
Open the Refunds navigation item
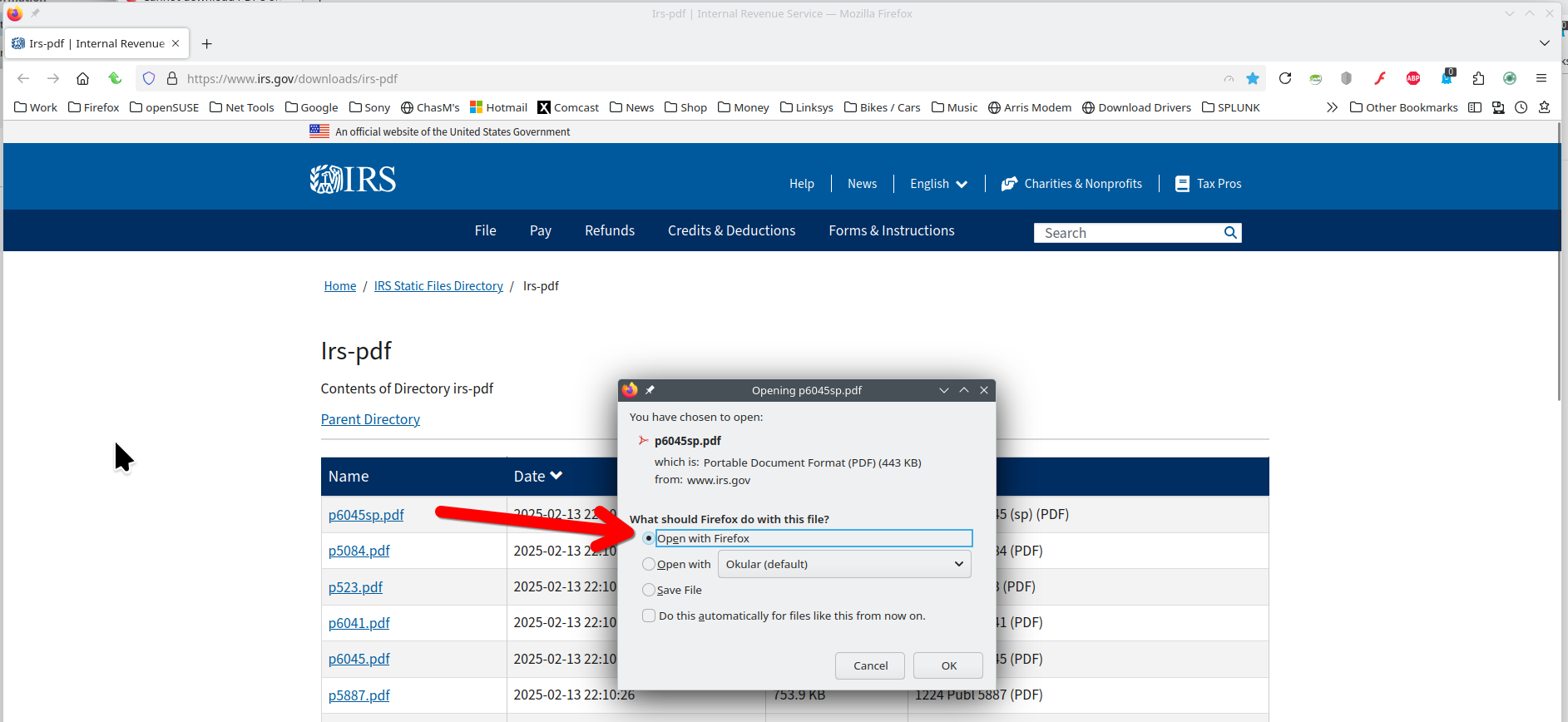tap(610, 230)
